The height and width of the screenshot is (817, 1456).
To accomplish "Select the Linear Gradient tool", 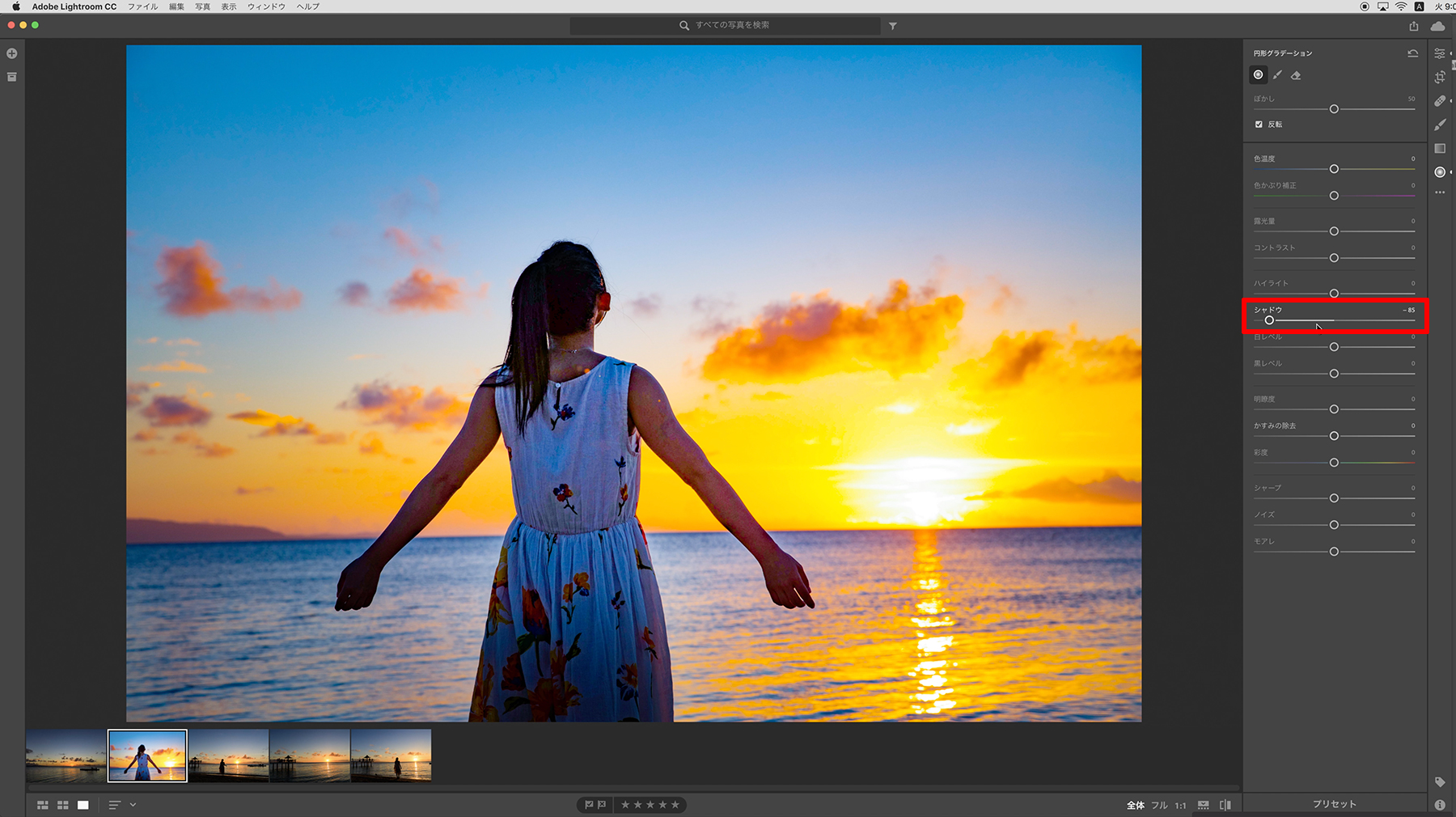I will pyautogui.click(x=1440, y=149).
